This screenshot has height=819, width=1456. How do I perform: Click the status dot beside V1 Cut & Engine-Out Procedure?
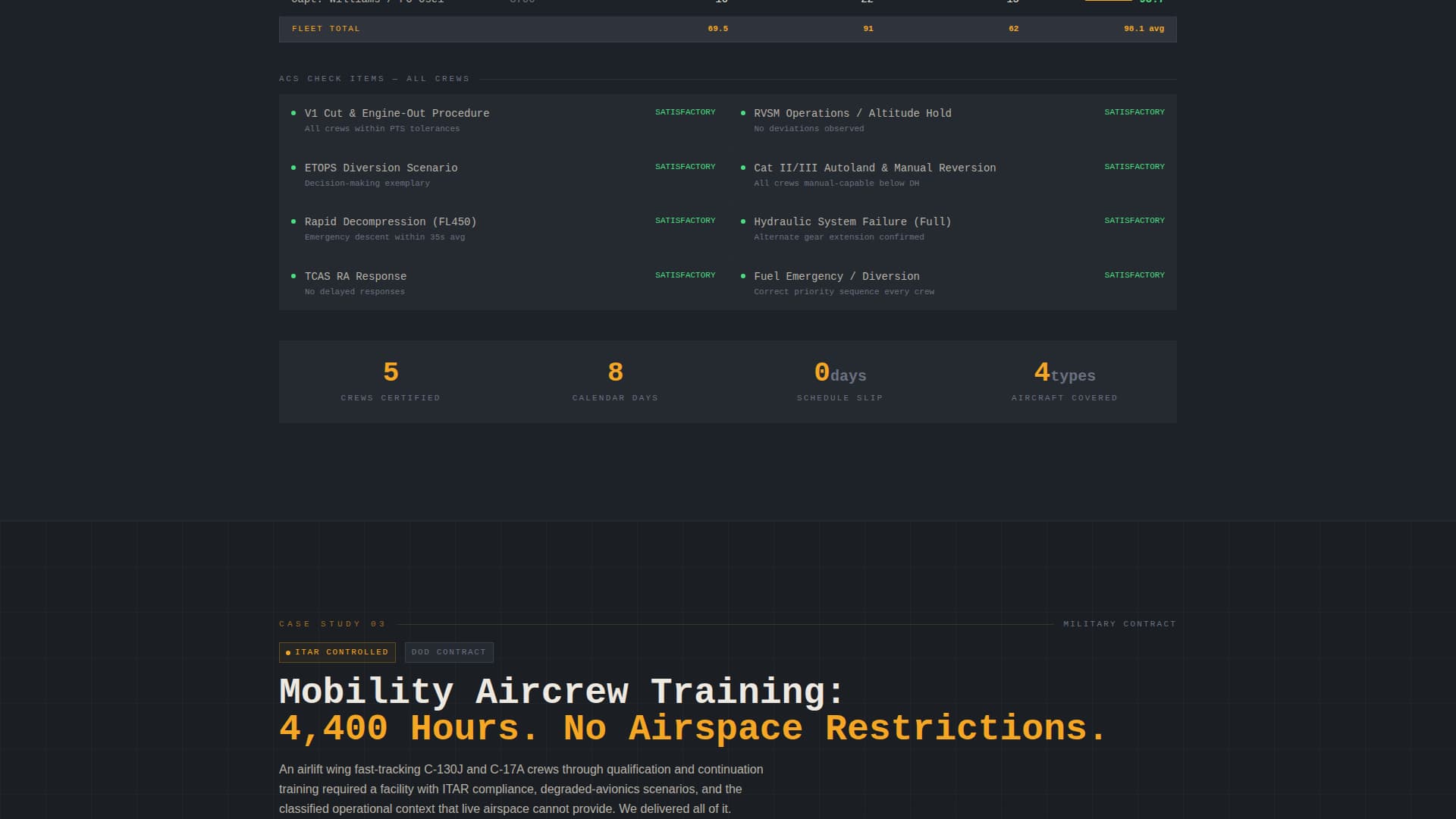click(x=295, y=112)
